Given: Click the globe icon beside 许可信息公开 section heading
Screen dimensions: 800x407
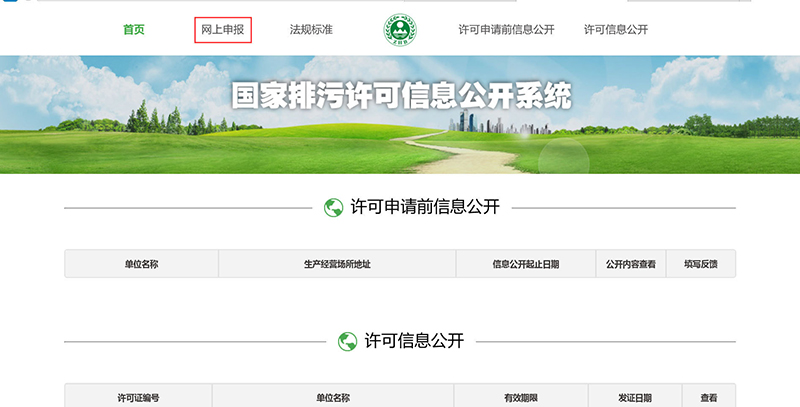Looking at the screenshot, I should tap(348, 341).
